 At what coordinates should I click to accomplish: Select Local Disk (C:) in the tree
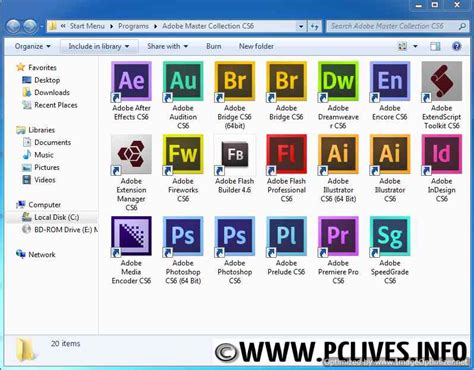[x=50, y=217]
